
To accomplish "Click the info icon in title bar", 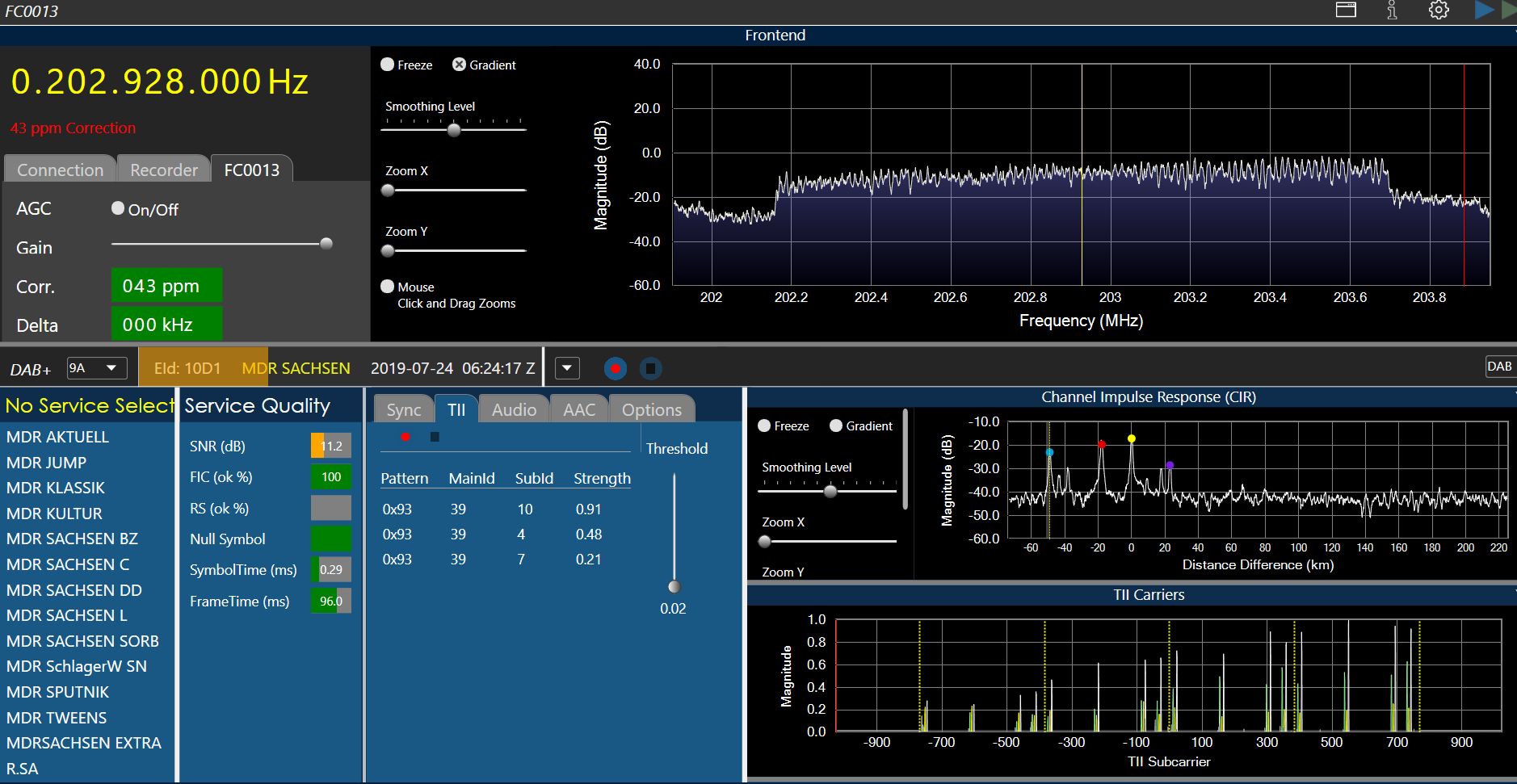I will click(x=1392, y=10).
